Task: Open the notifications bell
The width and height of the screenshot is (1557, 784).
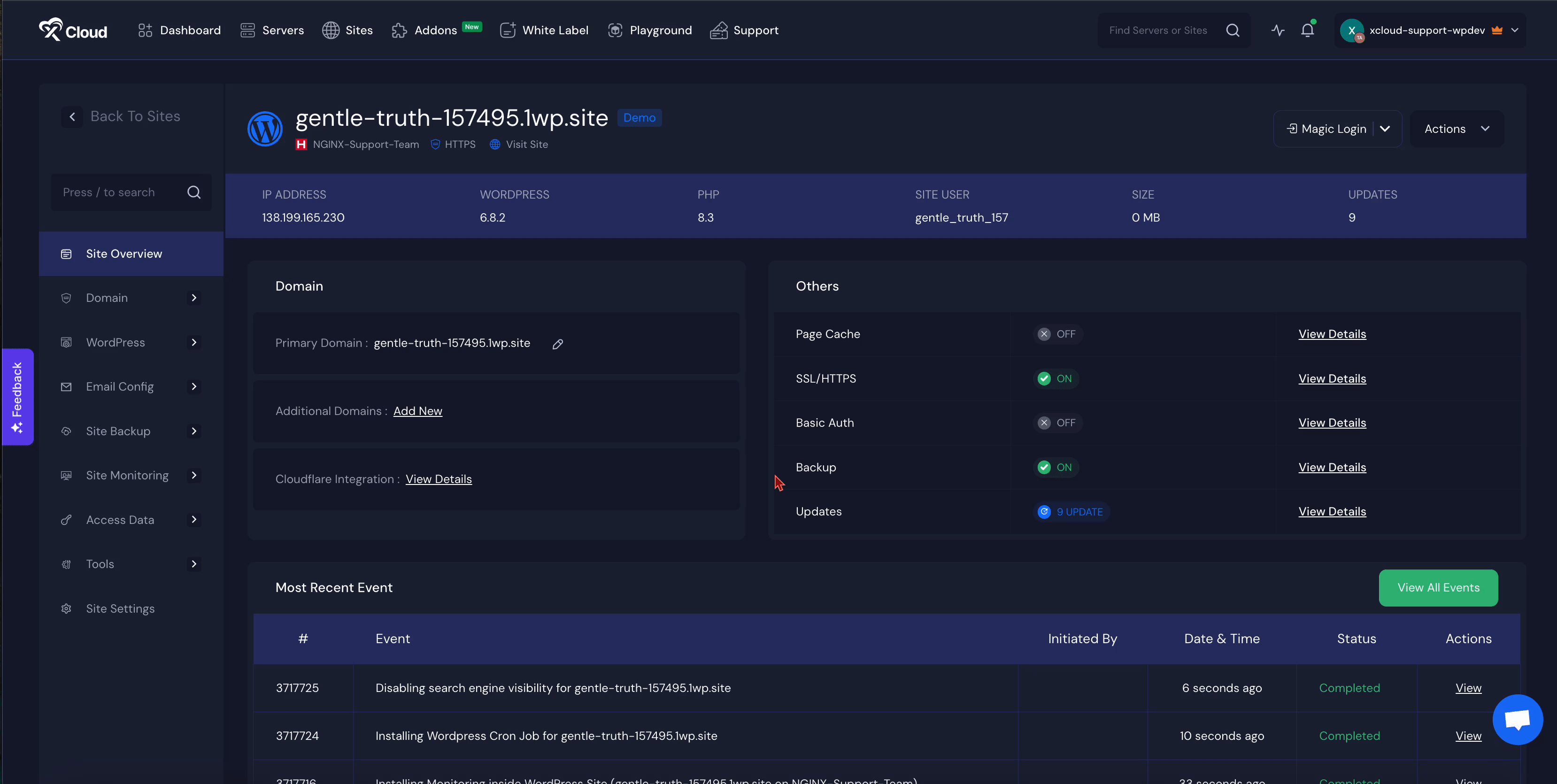Action: coord(1307,30)
